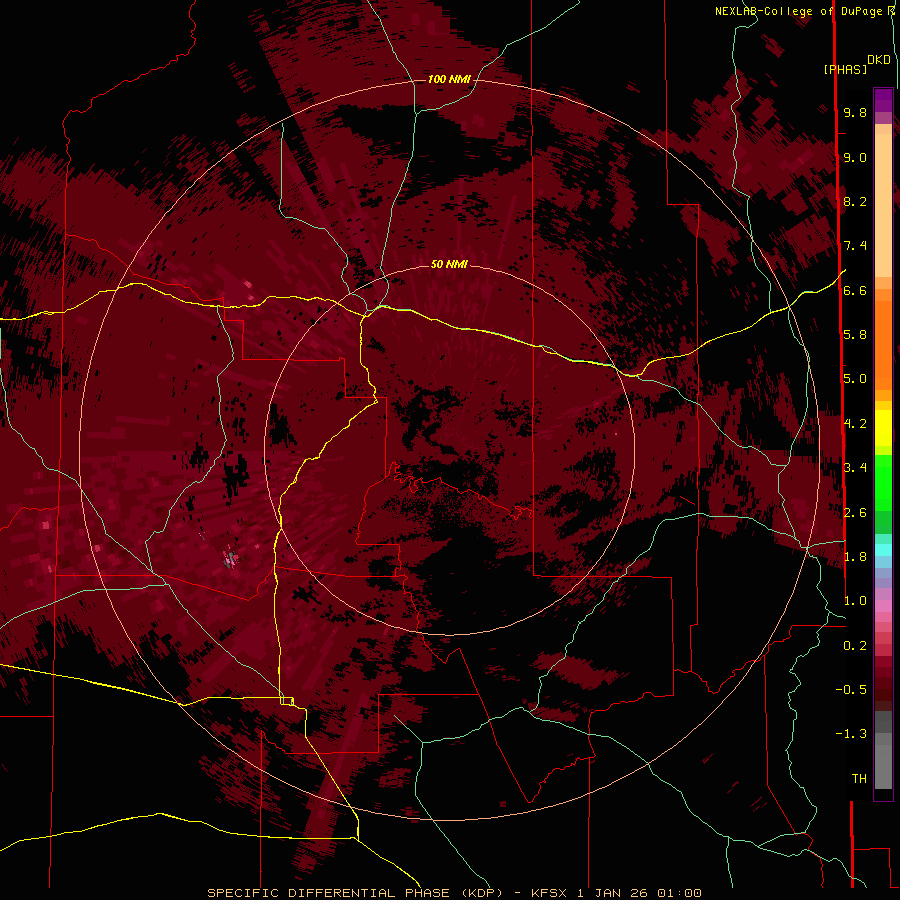The height and width of the screenshot is (900, 900).
Task: Click the 0.2 value on the scale
Action: pos(855,646)
